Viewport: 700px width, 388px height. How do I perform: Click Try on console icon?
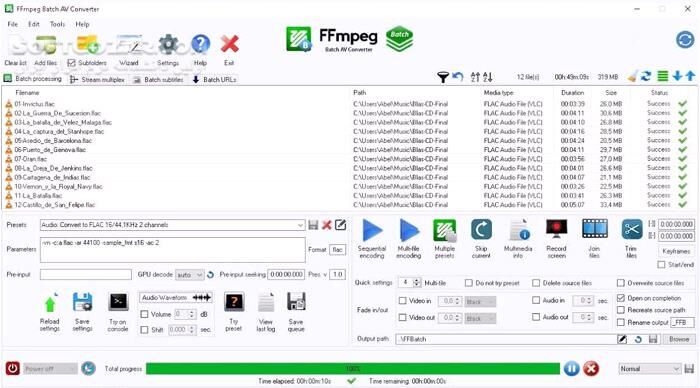pyautogui.click(x=118, y=303)
